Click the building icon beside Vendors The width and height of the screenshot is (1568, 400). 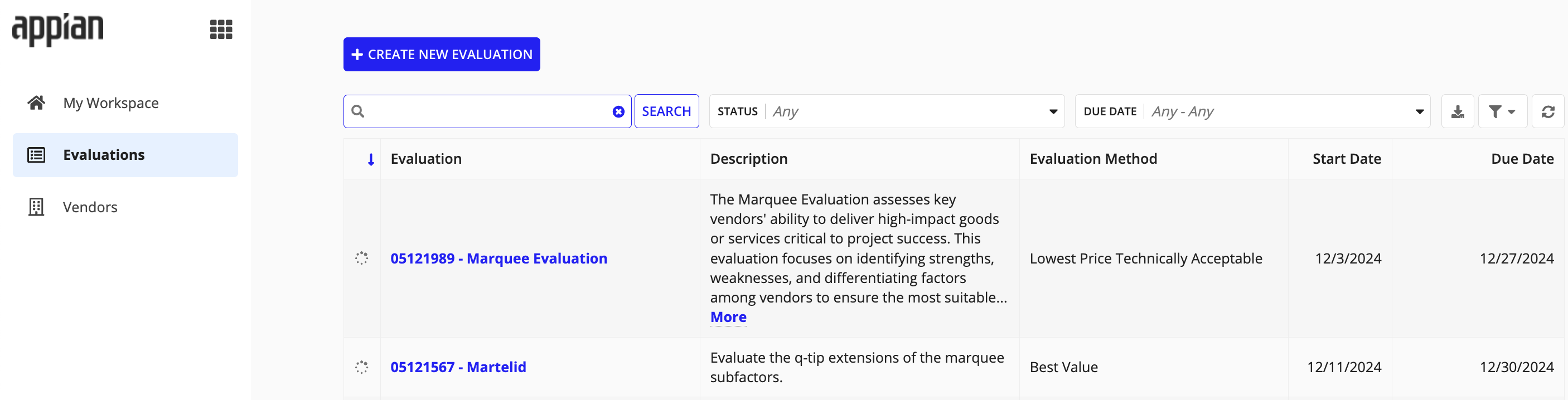36,207
